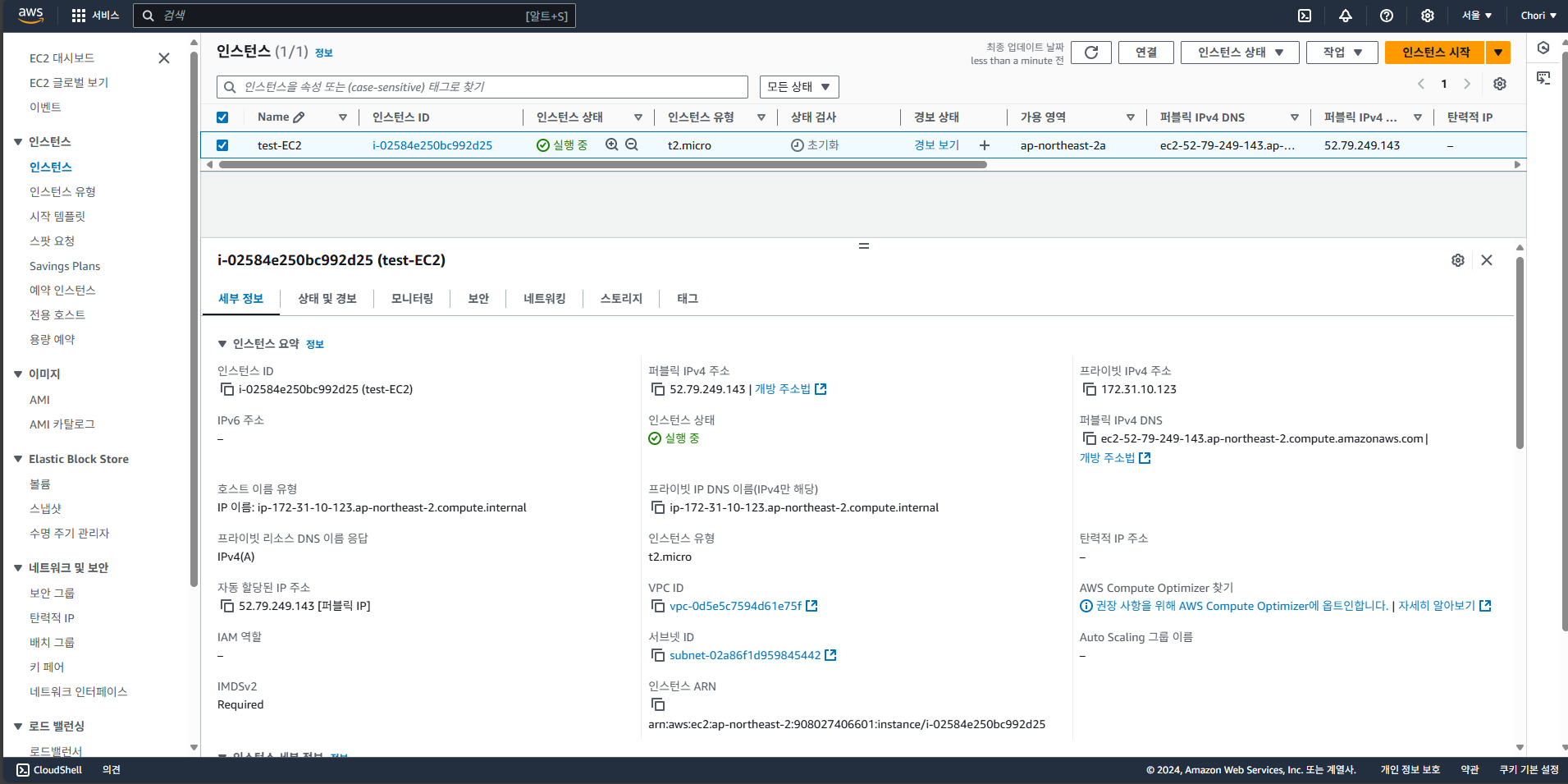Open 쿠키 기본 설정 in footer
Screen dimensions: 1568x784
tap(1529, 770)
